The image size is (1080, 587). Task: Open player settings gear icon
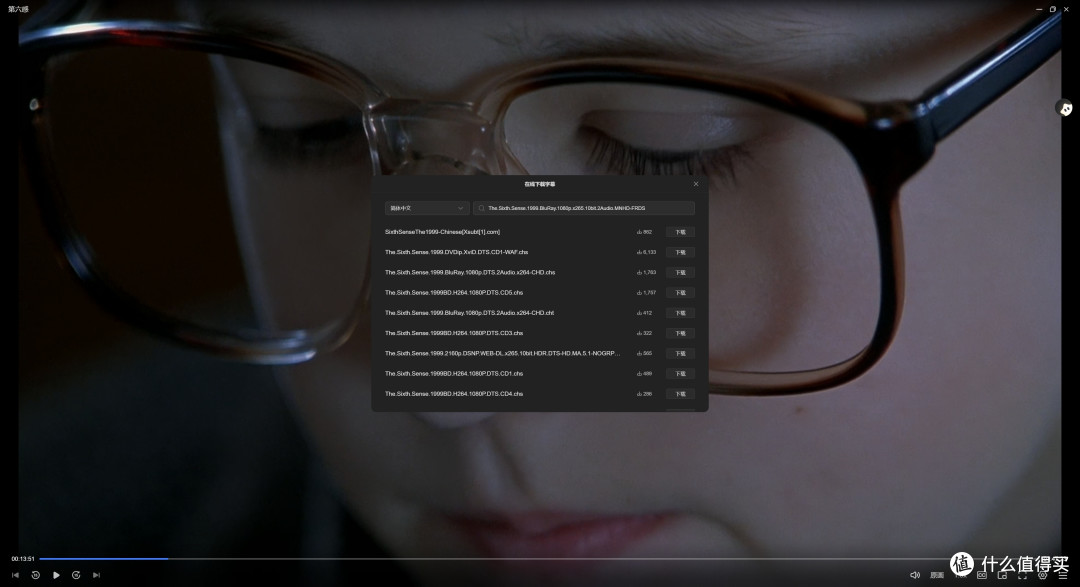click(x=1043, y=575)
